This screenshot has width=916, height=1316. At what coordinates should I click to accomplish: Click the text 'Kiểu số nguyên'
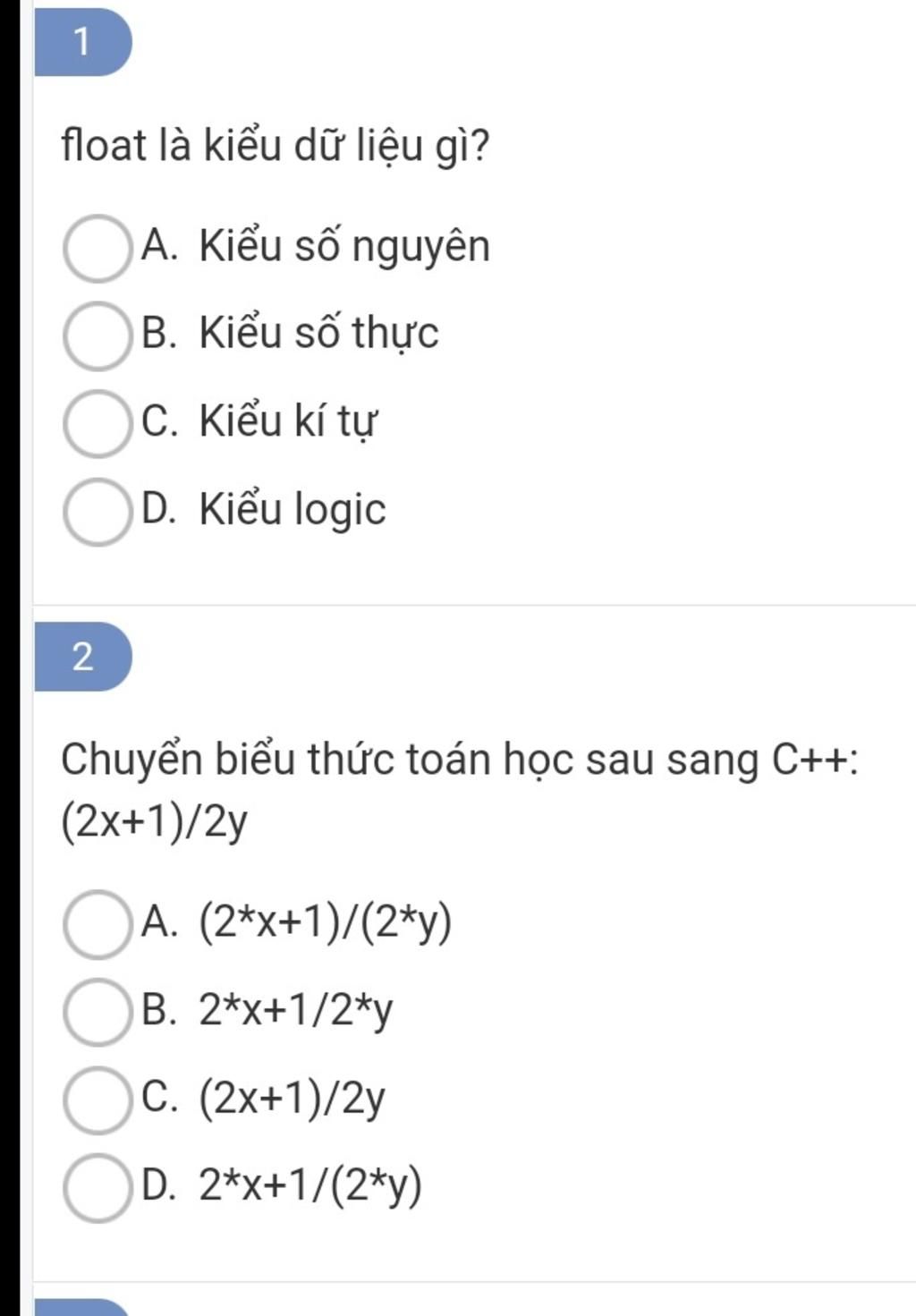(344, 246)
